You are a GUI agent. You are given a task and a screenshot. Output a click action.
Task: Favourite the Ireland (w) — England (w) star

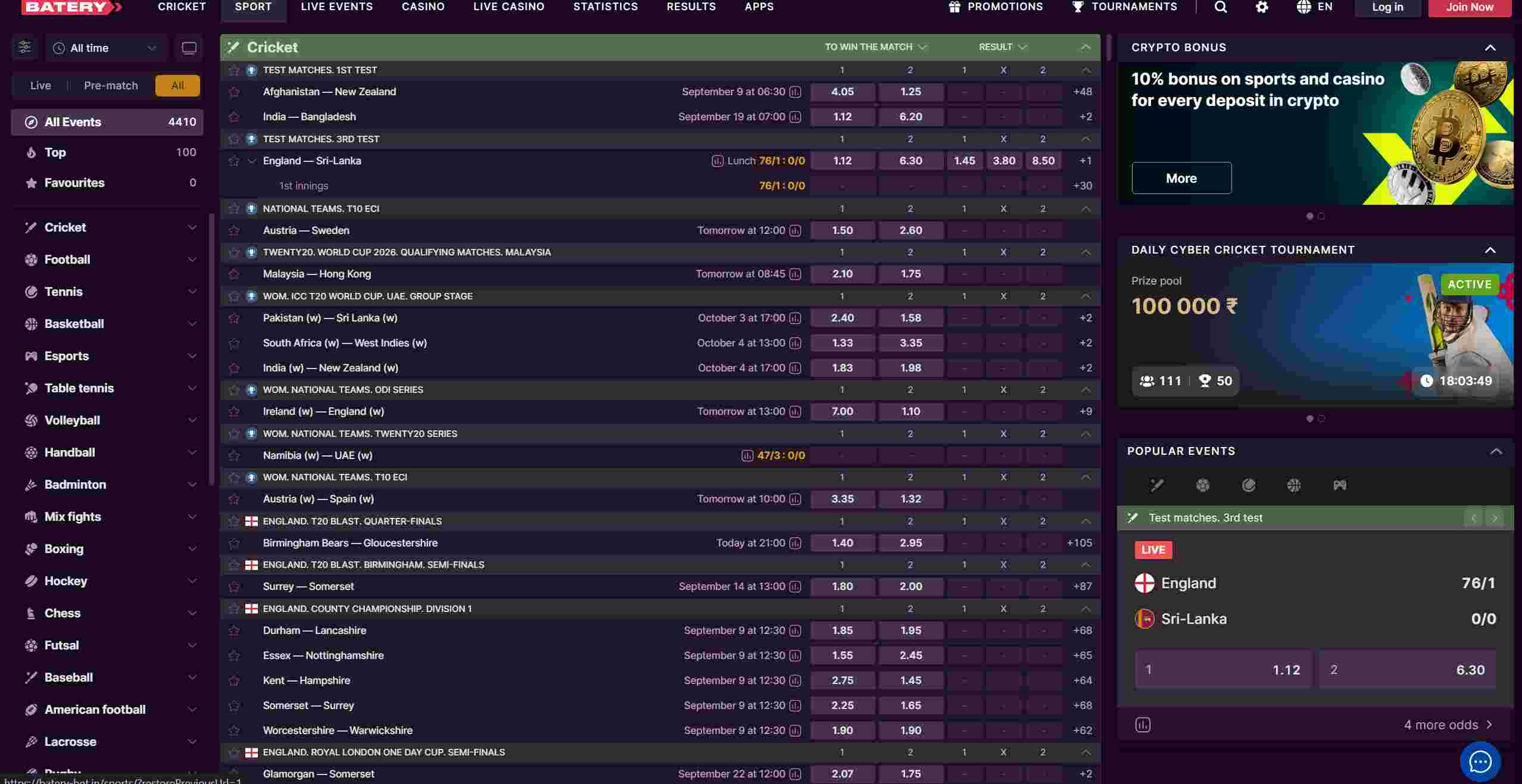click(234, 411)
